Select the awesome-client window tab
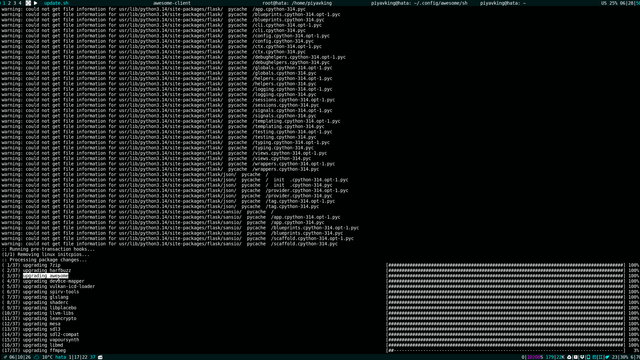 (172, 3)
